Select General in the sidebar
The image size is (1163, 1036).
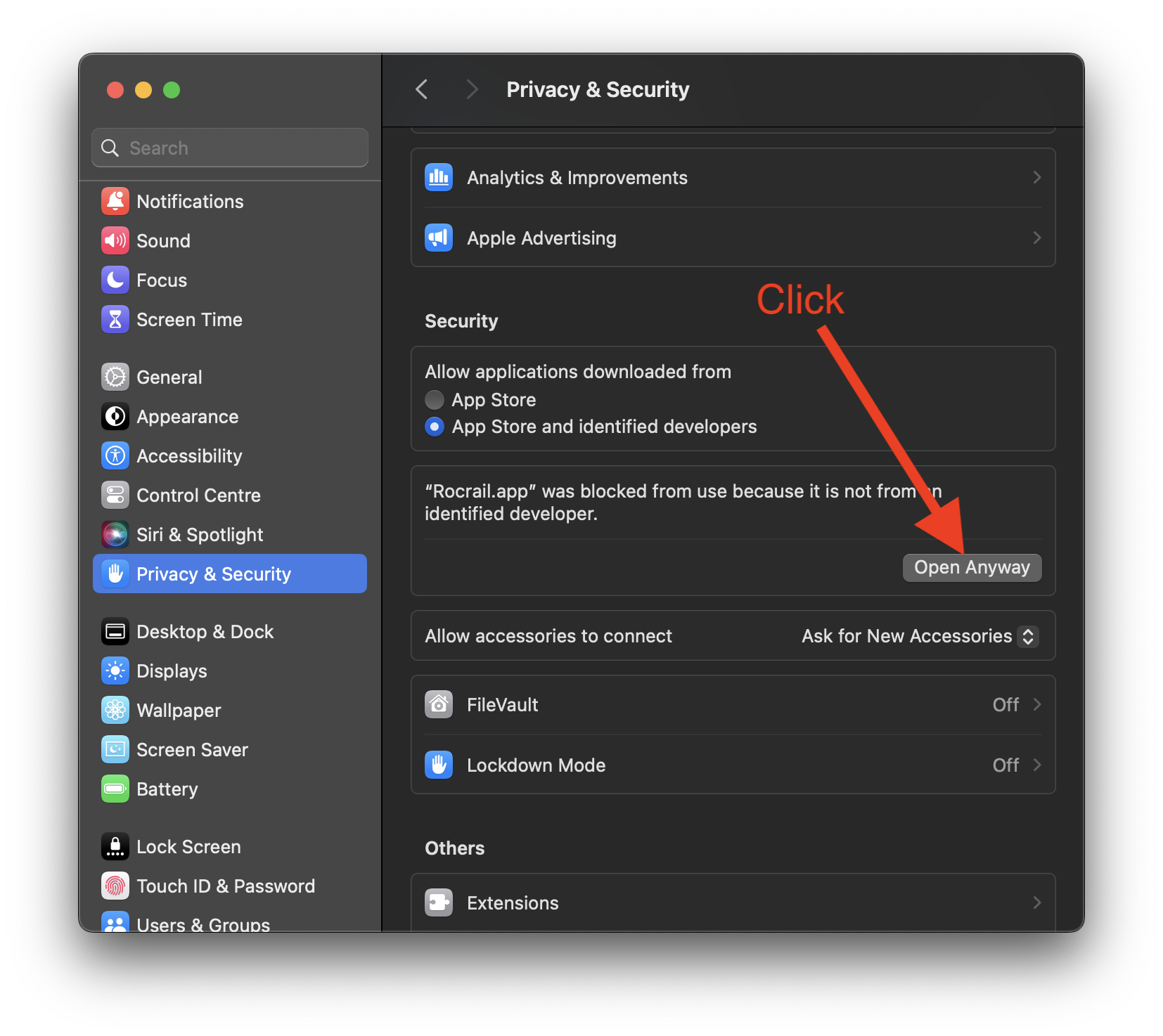pyautogui.click(x=169, y=377)
